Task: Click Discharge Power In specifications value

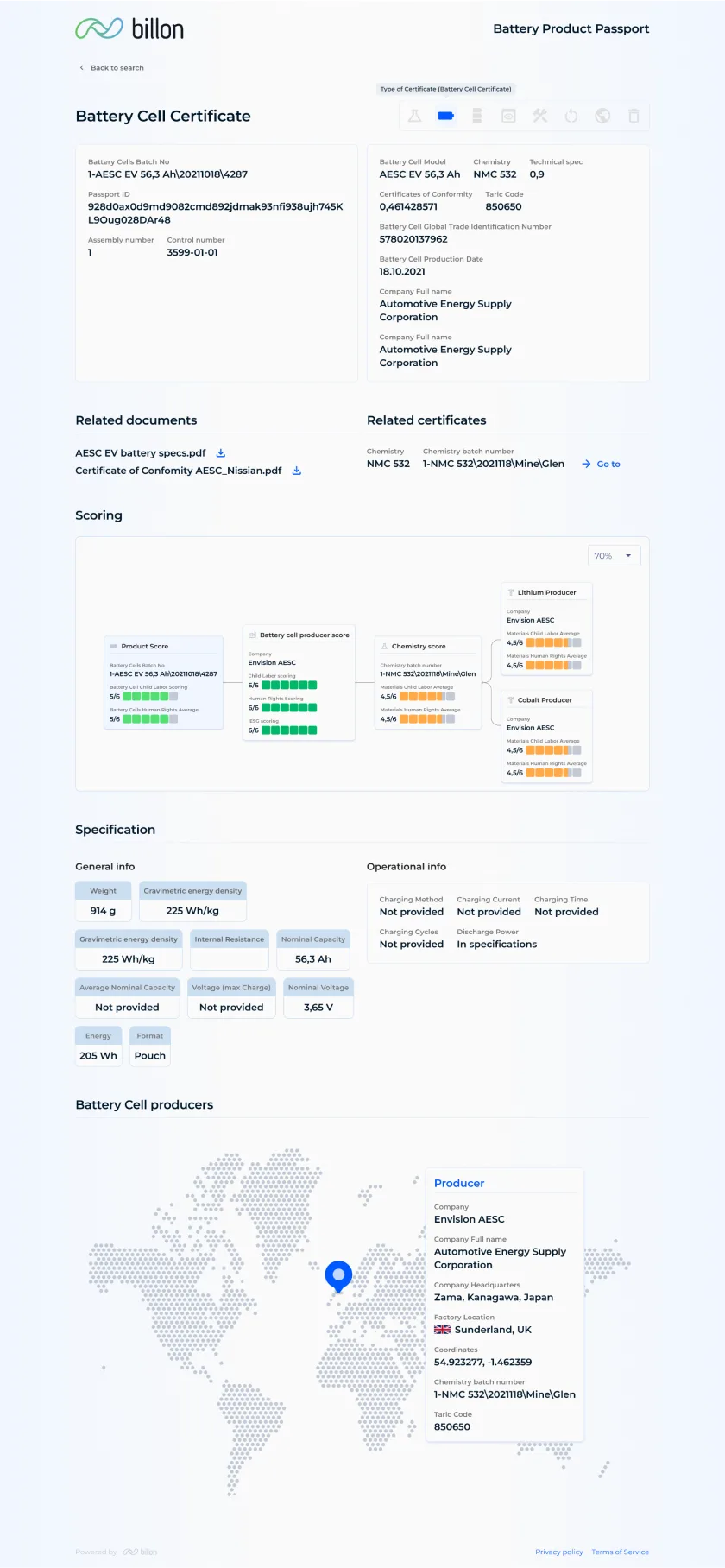Action: pos(497,945)
